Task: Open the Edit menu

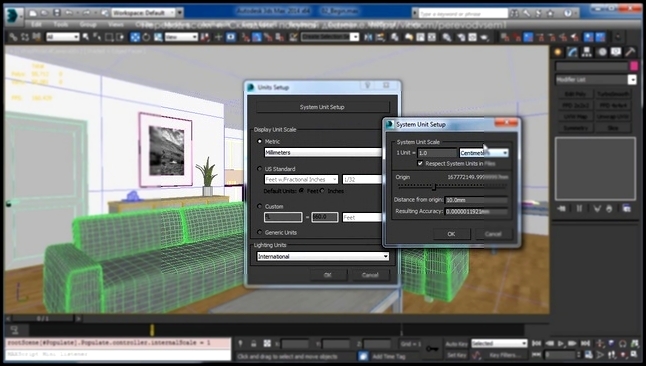Action: tap(37, 25)
